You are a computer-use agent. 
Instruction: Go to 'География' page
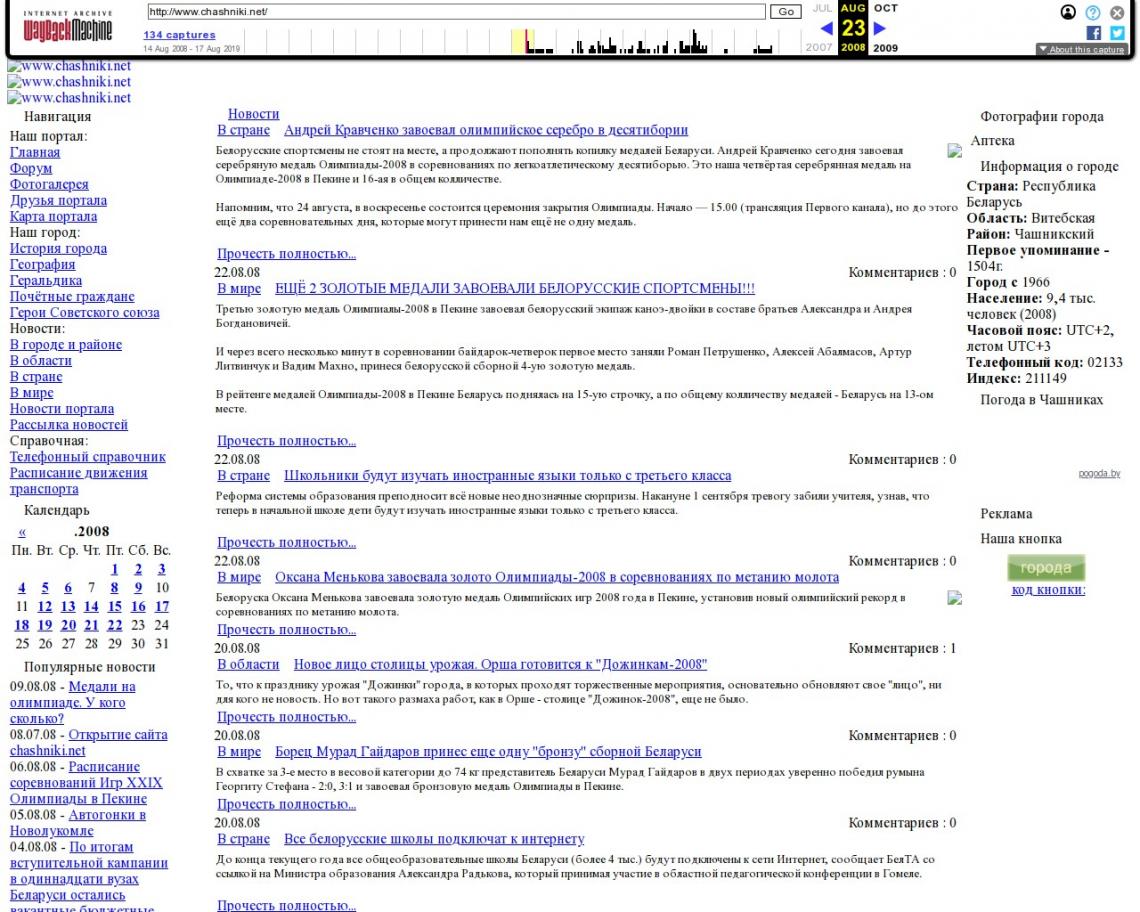pyautogui.click(x=42, y=264)
